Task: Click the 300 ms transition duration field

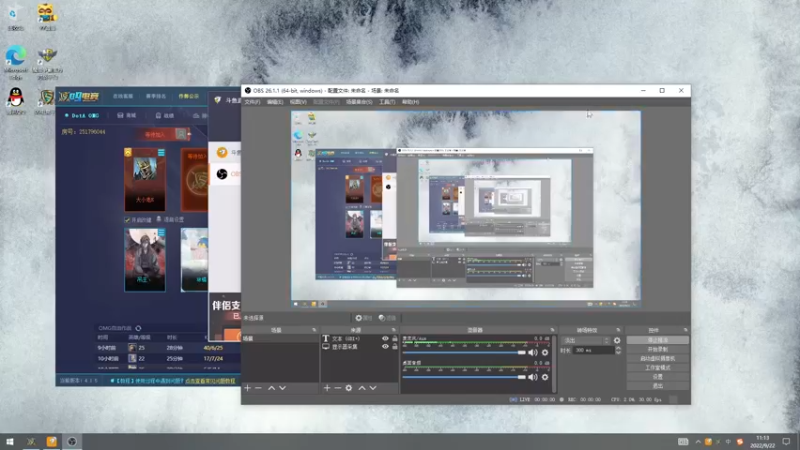Action: [593, 351]
